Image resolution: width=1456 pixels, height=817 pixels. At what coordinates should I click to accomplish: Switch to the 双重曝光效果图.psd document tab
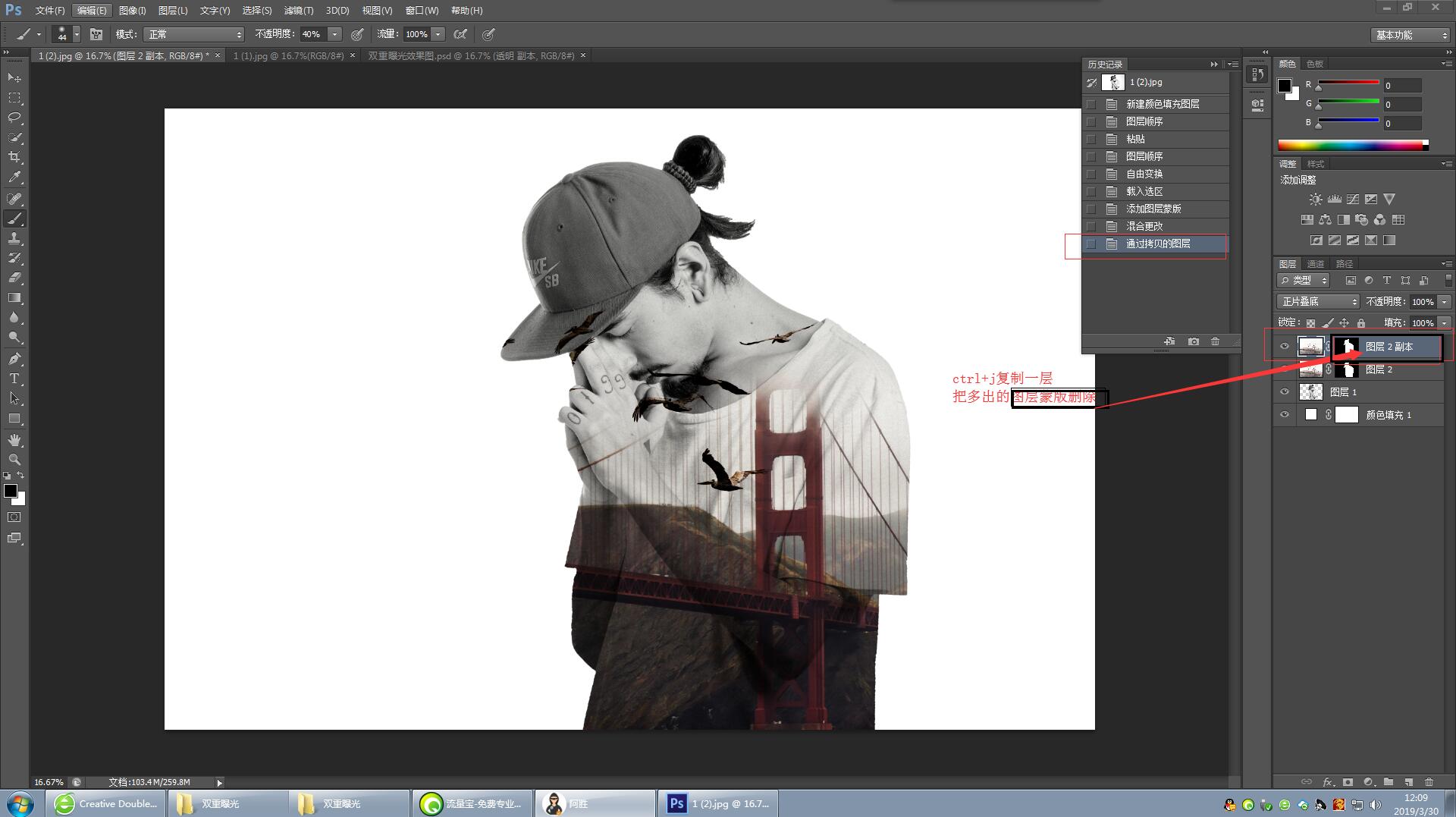click(x=470, y=56)
